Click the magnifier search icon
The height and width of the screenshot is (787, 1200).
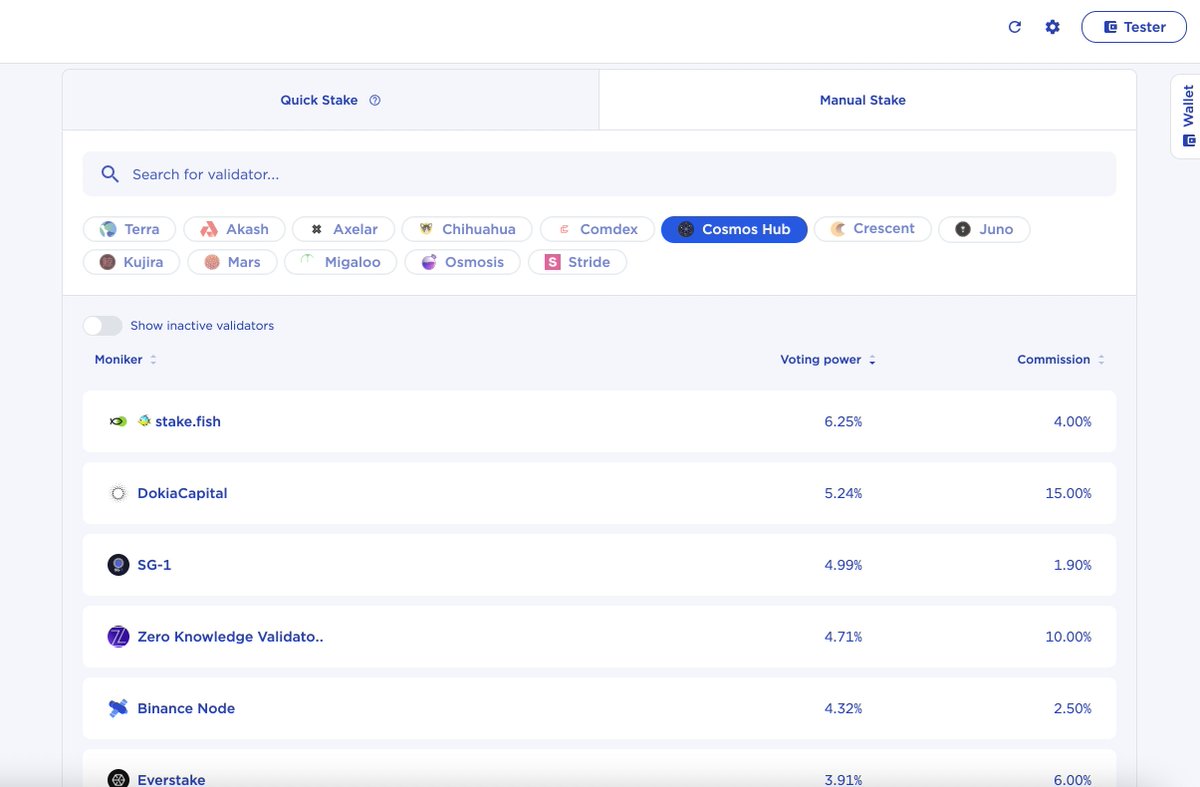[110, 174]
